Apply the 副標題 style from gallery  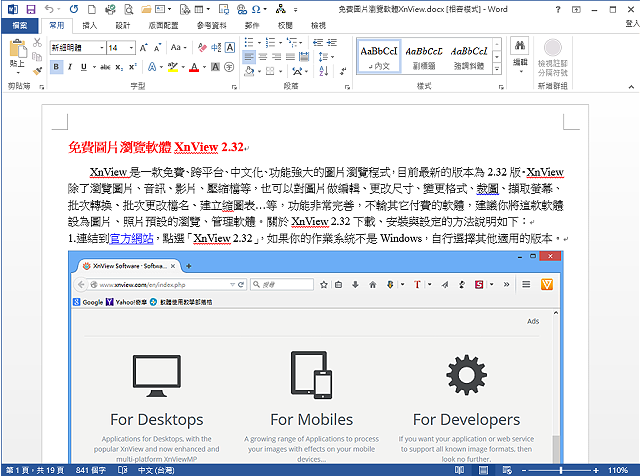(424, 57)
